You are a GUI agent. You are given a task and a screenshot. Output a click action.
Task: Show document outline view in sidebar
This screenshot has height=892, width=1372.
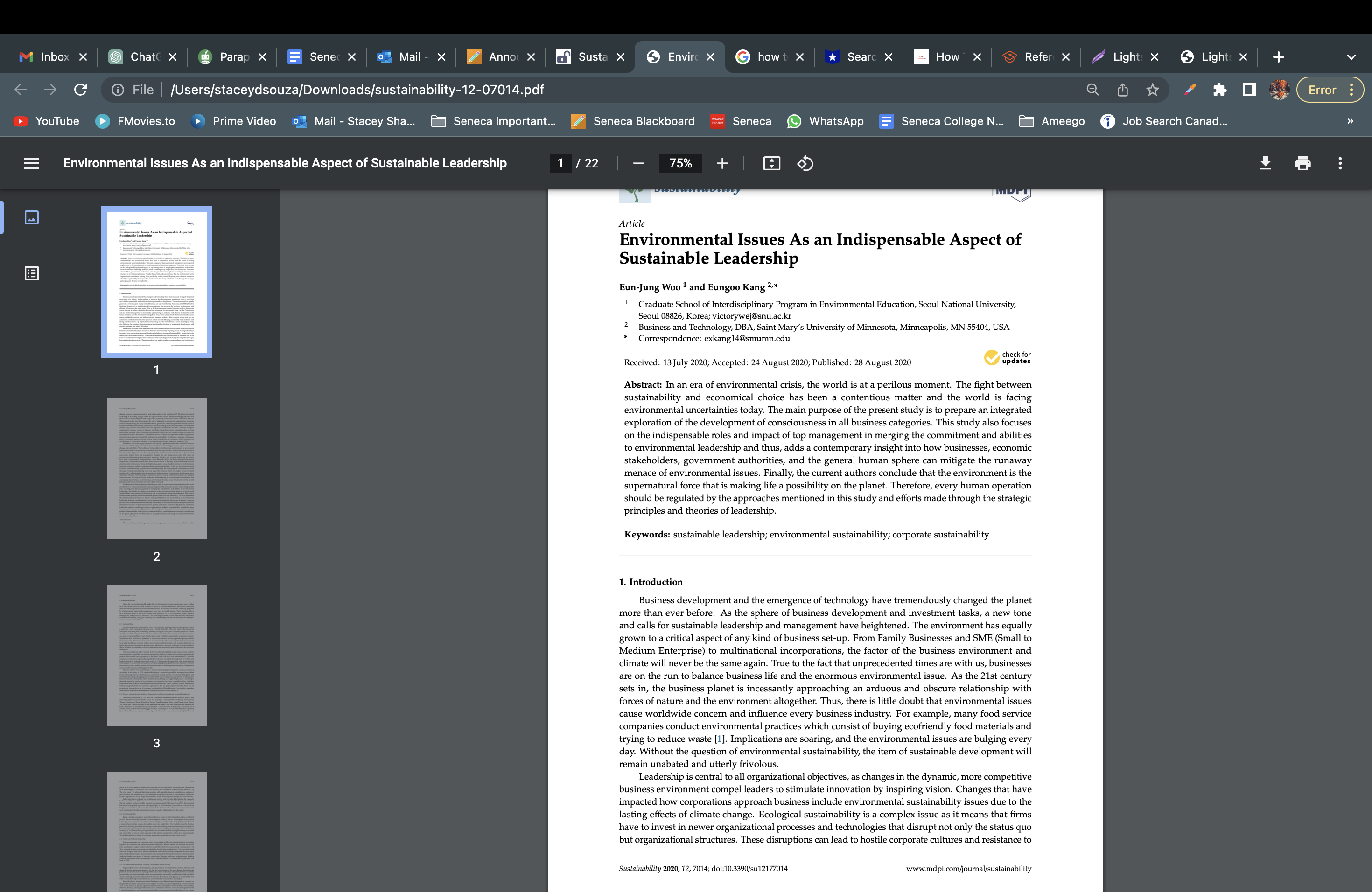[32, 273]
